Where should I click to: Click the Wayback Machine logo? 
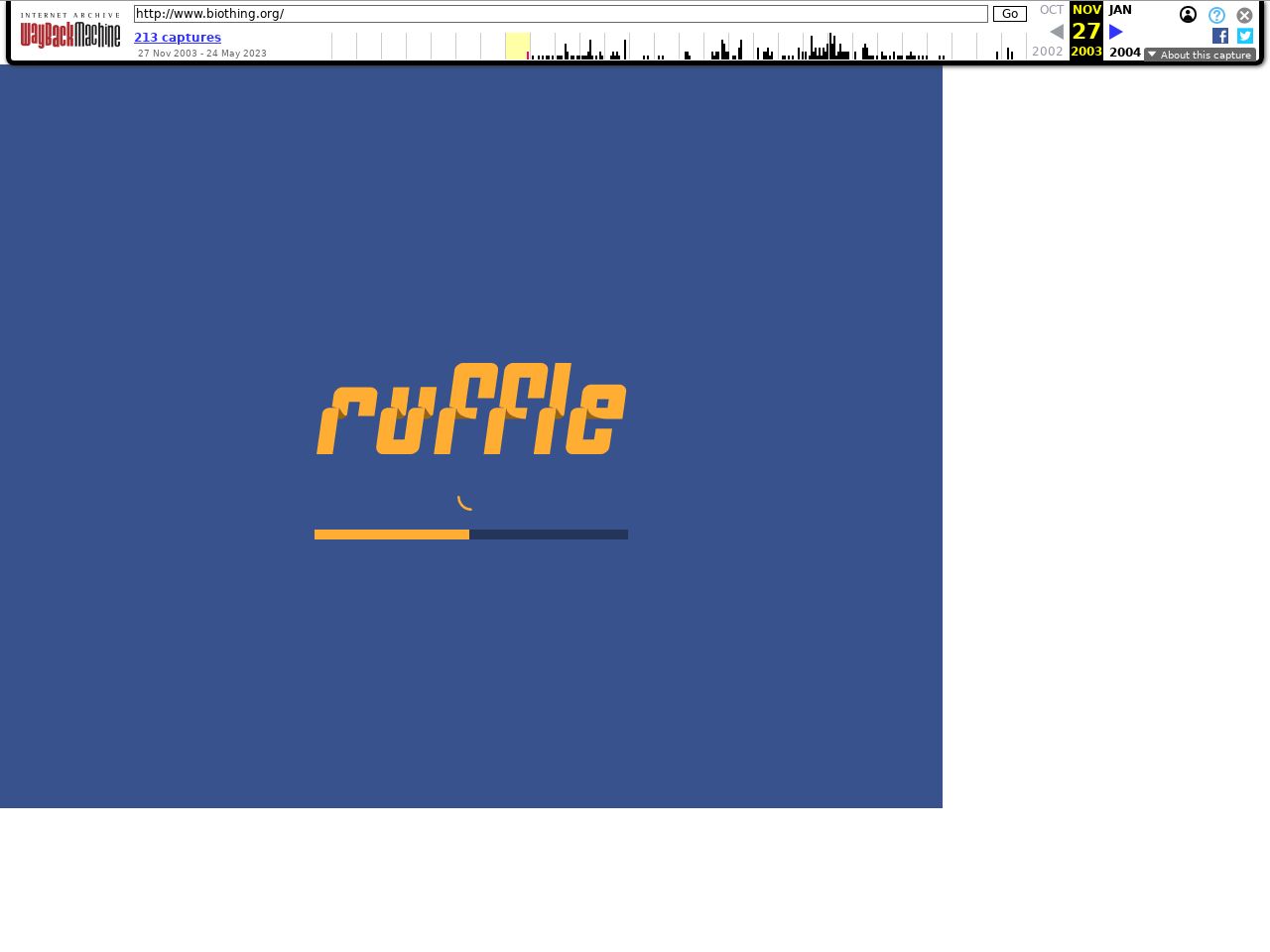point(69,32)
